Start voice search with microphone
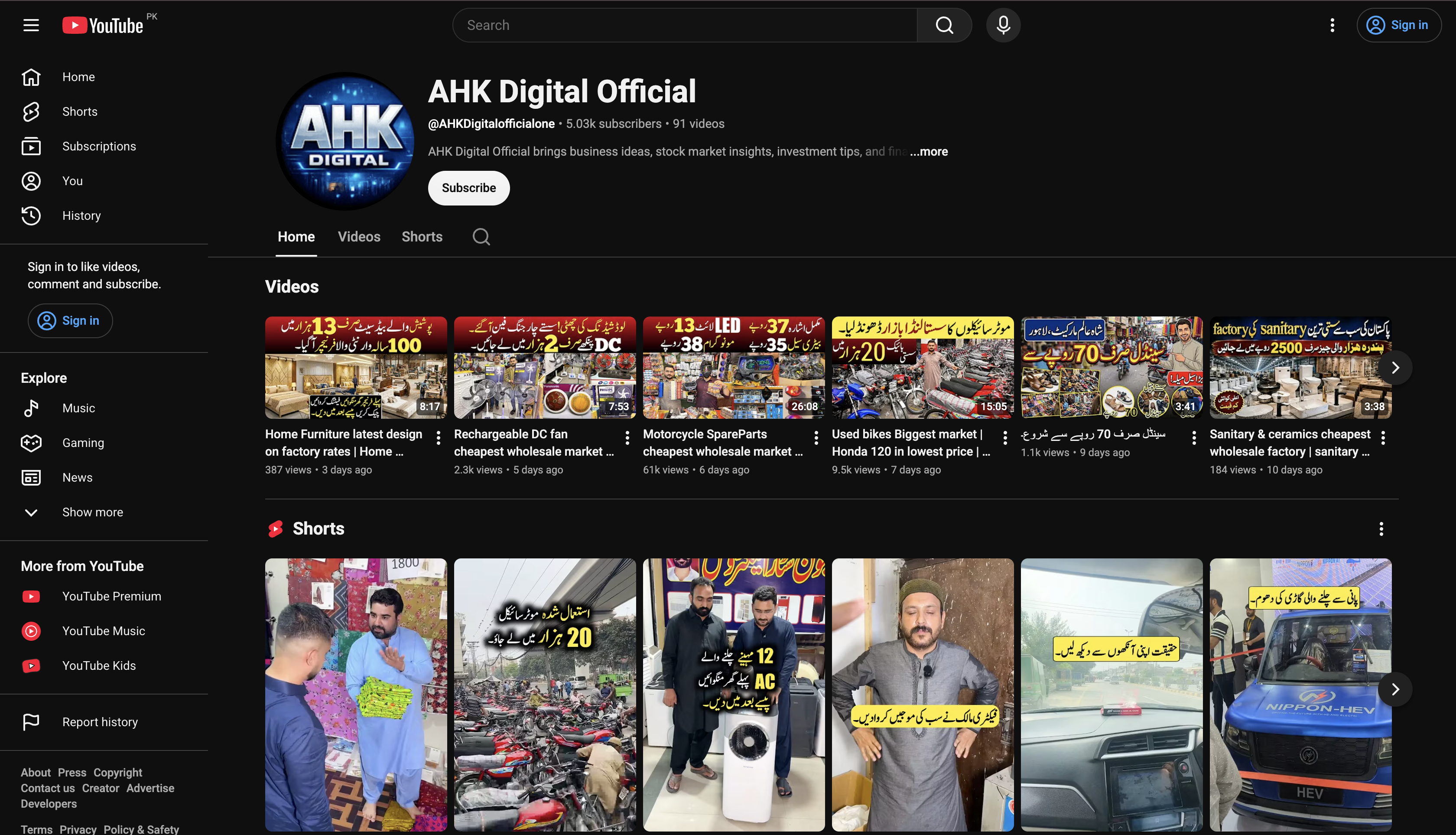 pos(1003,25)
